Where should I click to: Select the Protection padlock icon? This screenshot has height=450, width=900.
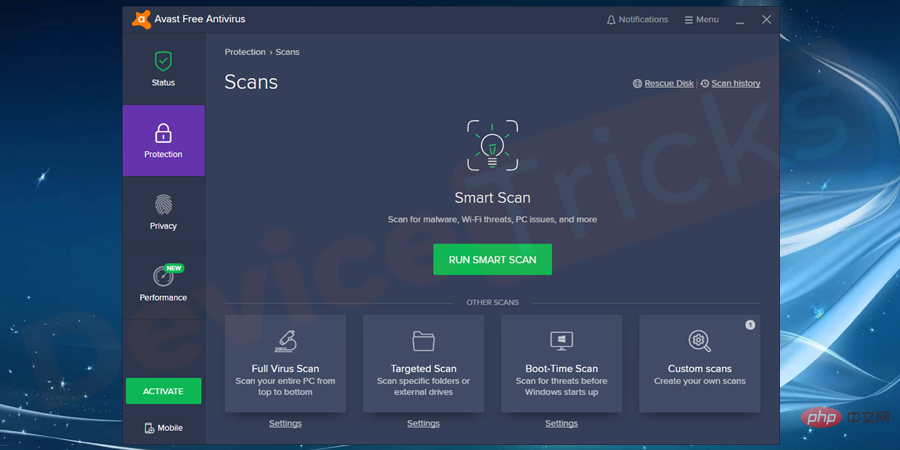tap(163, 133)
